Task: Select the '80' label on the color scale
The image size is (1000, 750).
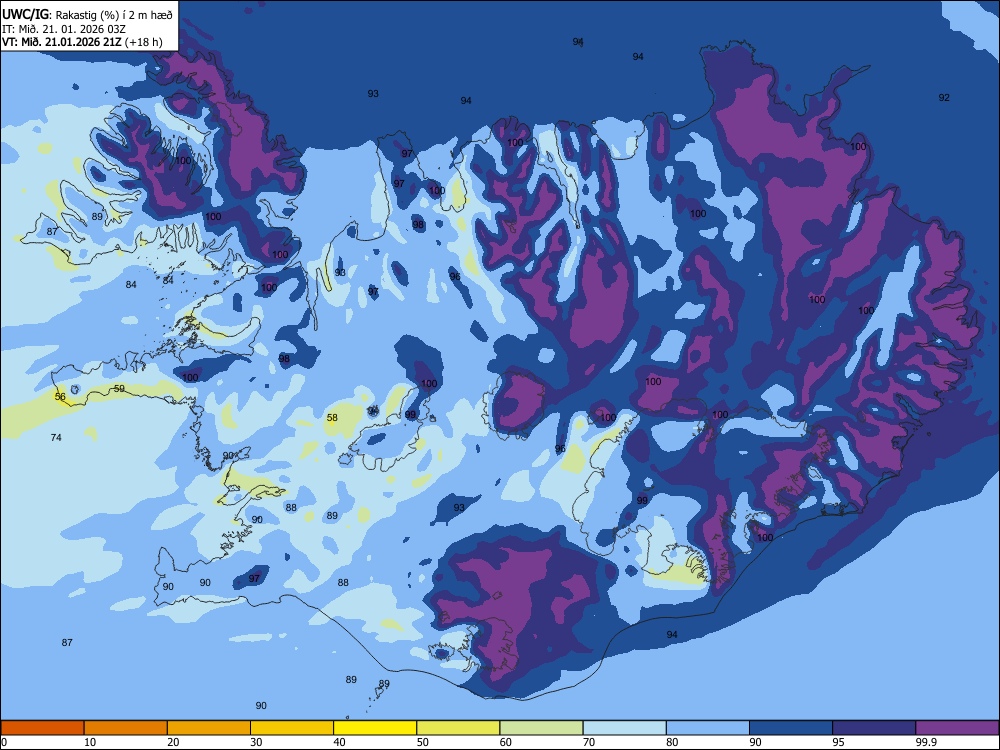Action: (672, 742)
